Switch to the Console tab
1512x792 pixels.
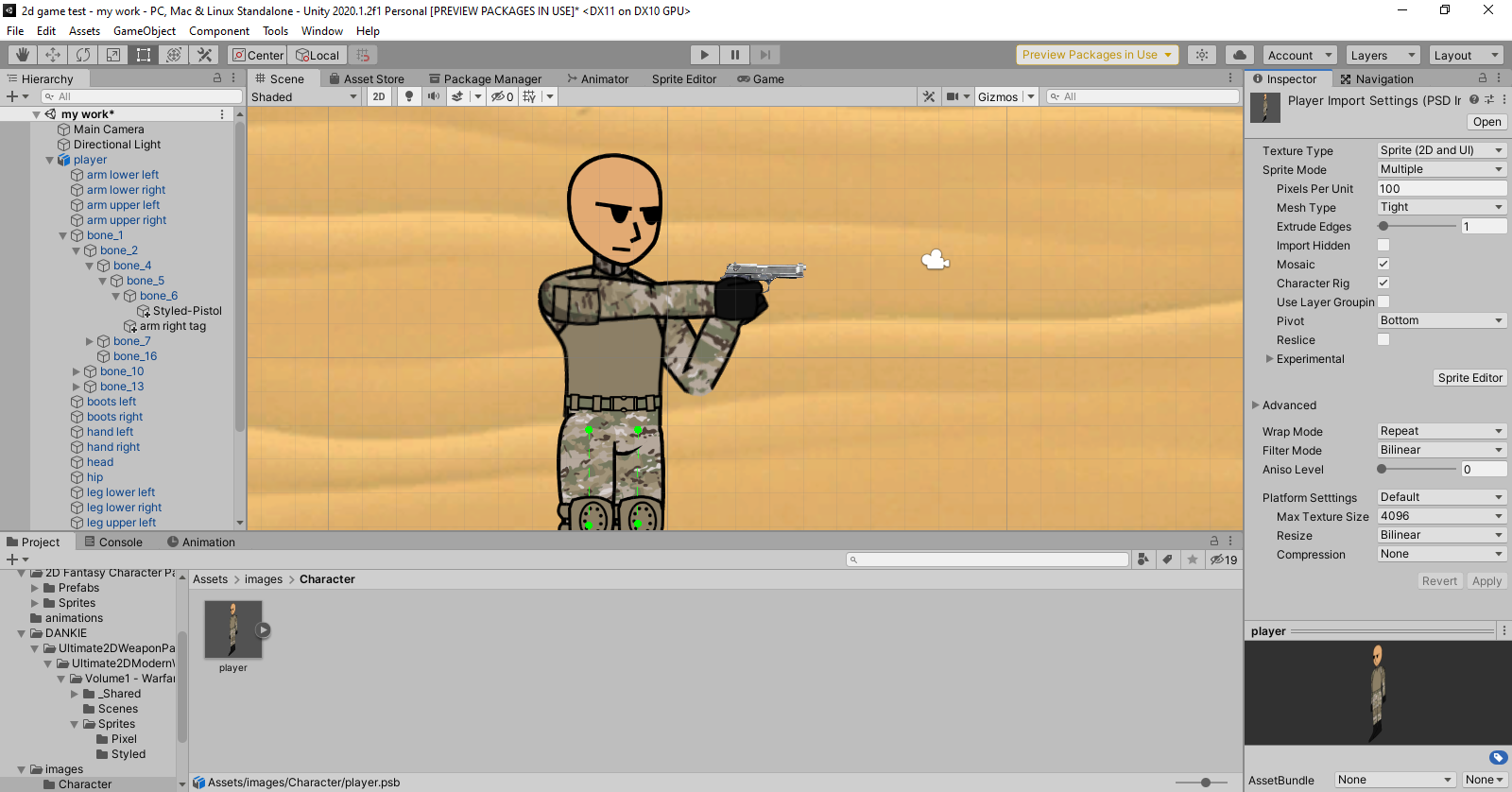(113, 542)
